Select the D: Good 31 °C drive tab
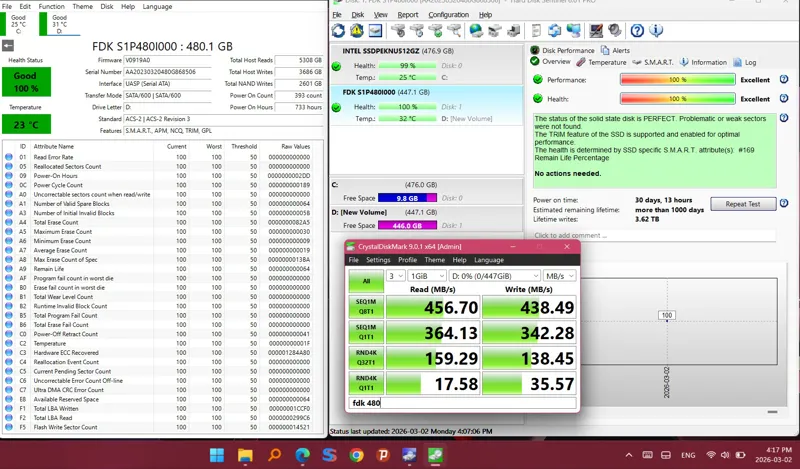 [x=59, y=24]
